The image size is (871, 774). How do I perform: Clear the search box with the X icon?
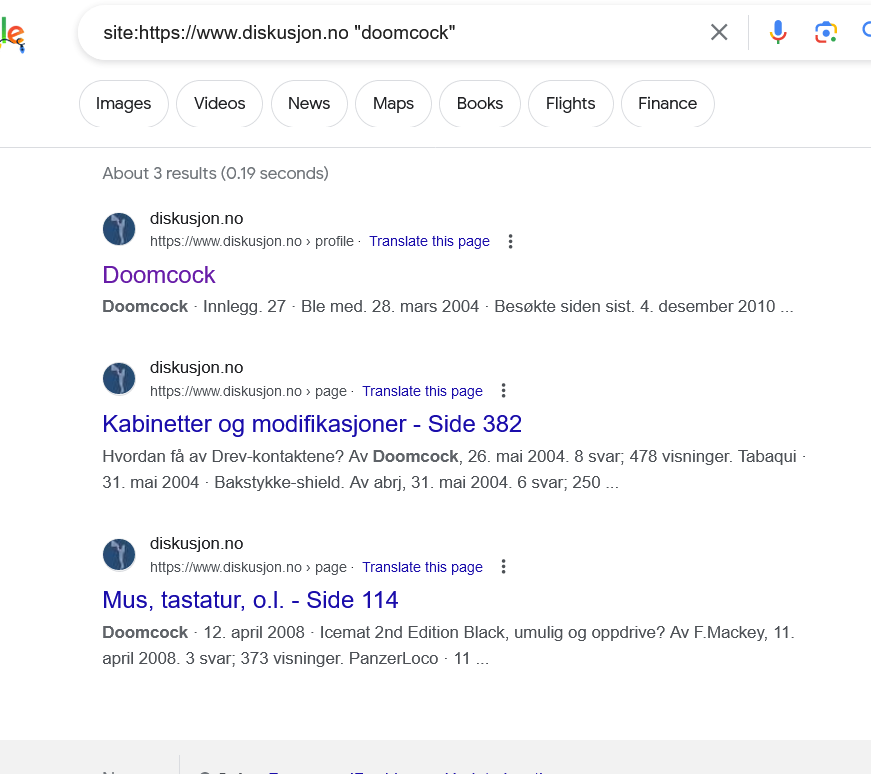tap(719, 32)
